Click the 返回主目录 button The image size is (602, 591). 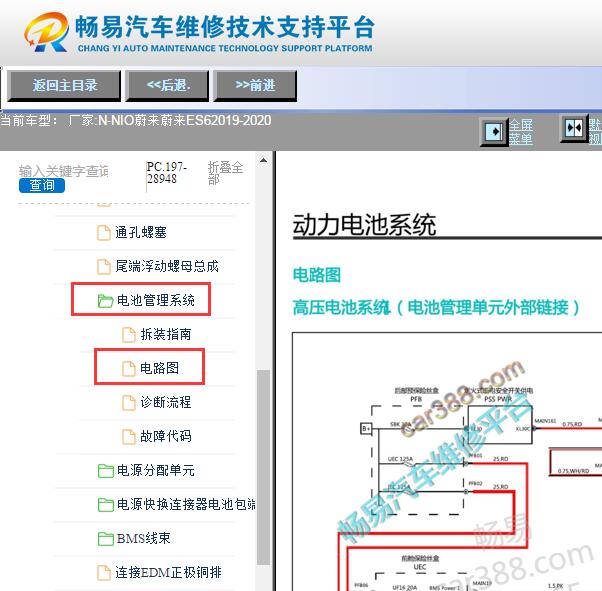tap(64, 86)
